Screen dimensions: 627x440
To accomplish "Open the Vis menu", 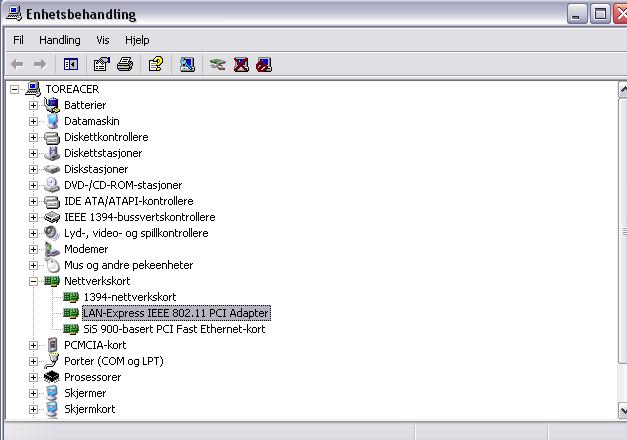I will click(x=103, y=40).
